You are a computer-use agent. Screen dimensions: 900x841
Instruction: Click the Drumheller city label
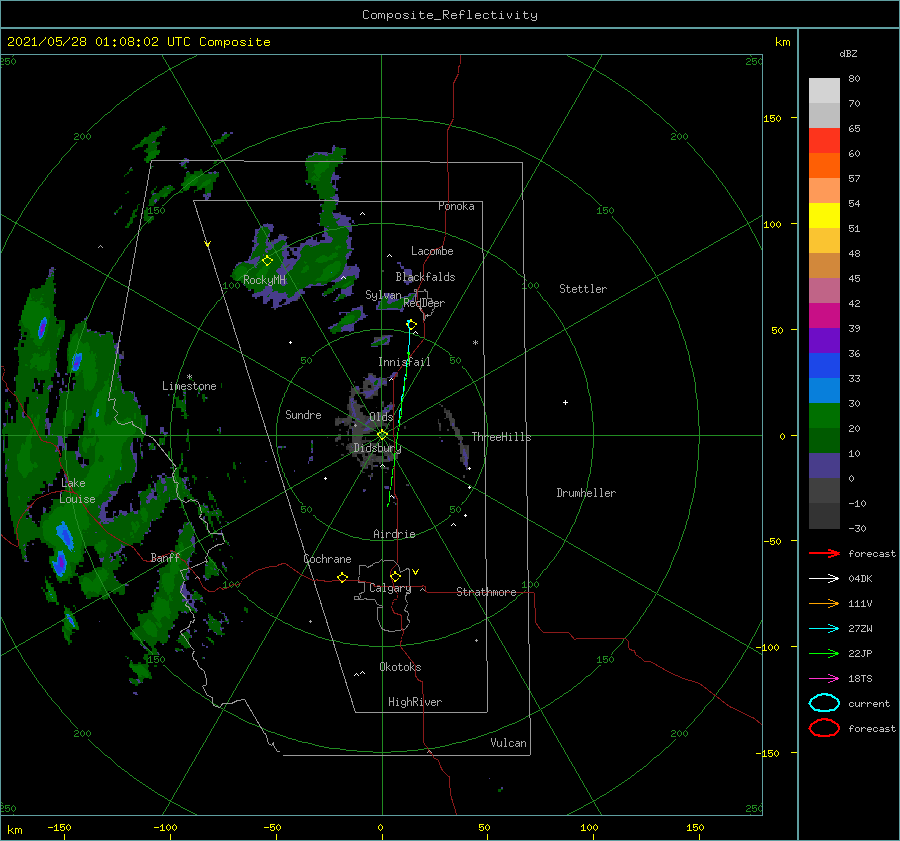pyautogui.click(x=586, y=493)
